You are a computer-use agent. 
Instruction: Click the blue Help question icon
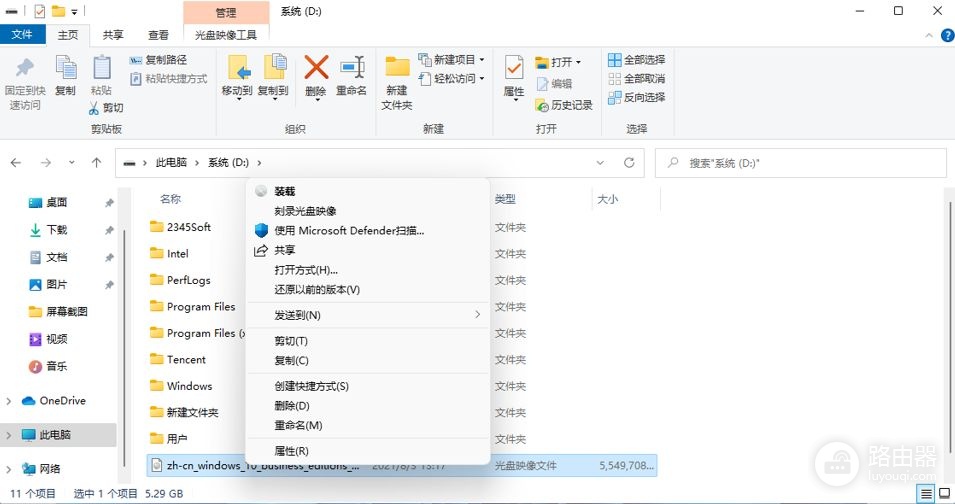[x=948, y=35]
